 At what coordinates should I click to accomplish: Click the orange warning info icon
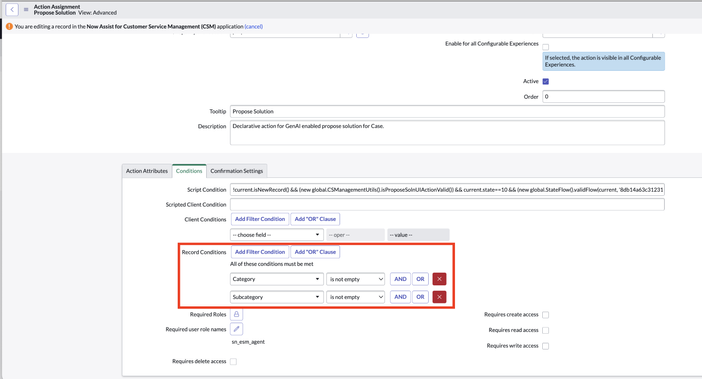pos(9,26)
